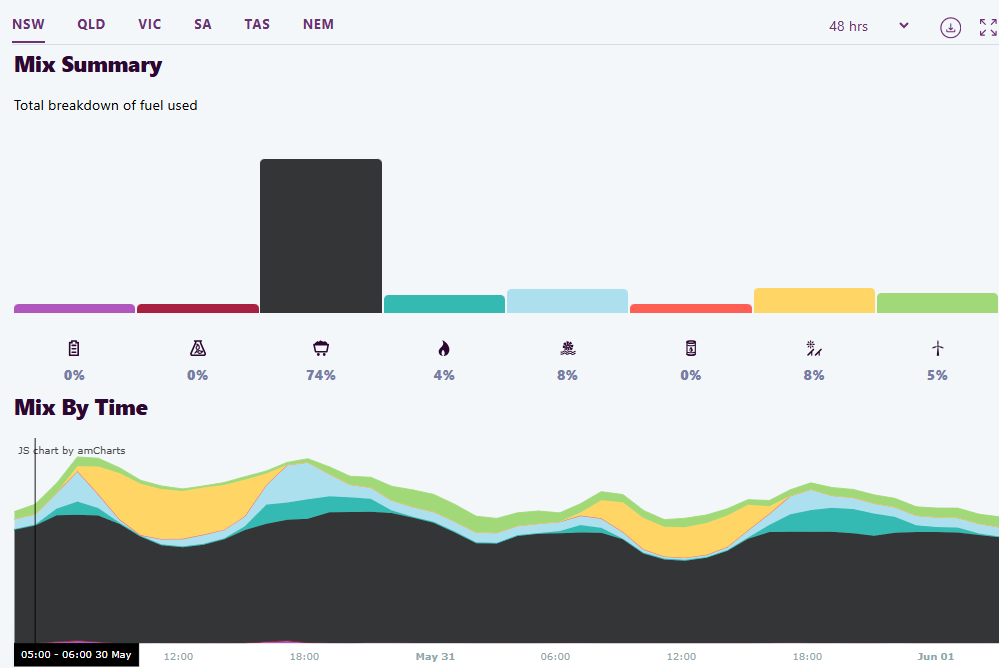This screenshot has width=999, height=668.
Task: Select the coal cart icon
Action: 321,348
